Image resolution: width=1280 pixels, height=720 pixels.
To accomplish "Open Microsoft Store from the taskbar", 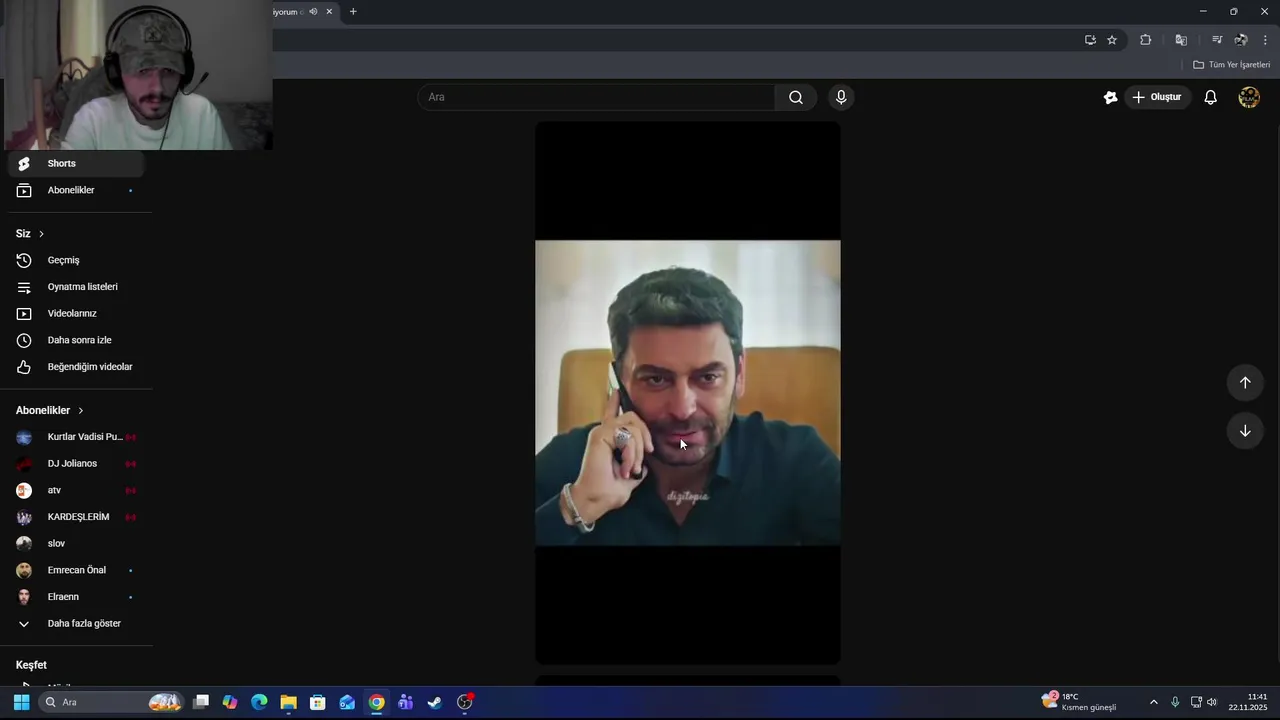I will (318, 702).
